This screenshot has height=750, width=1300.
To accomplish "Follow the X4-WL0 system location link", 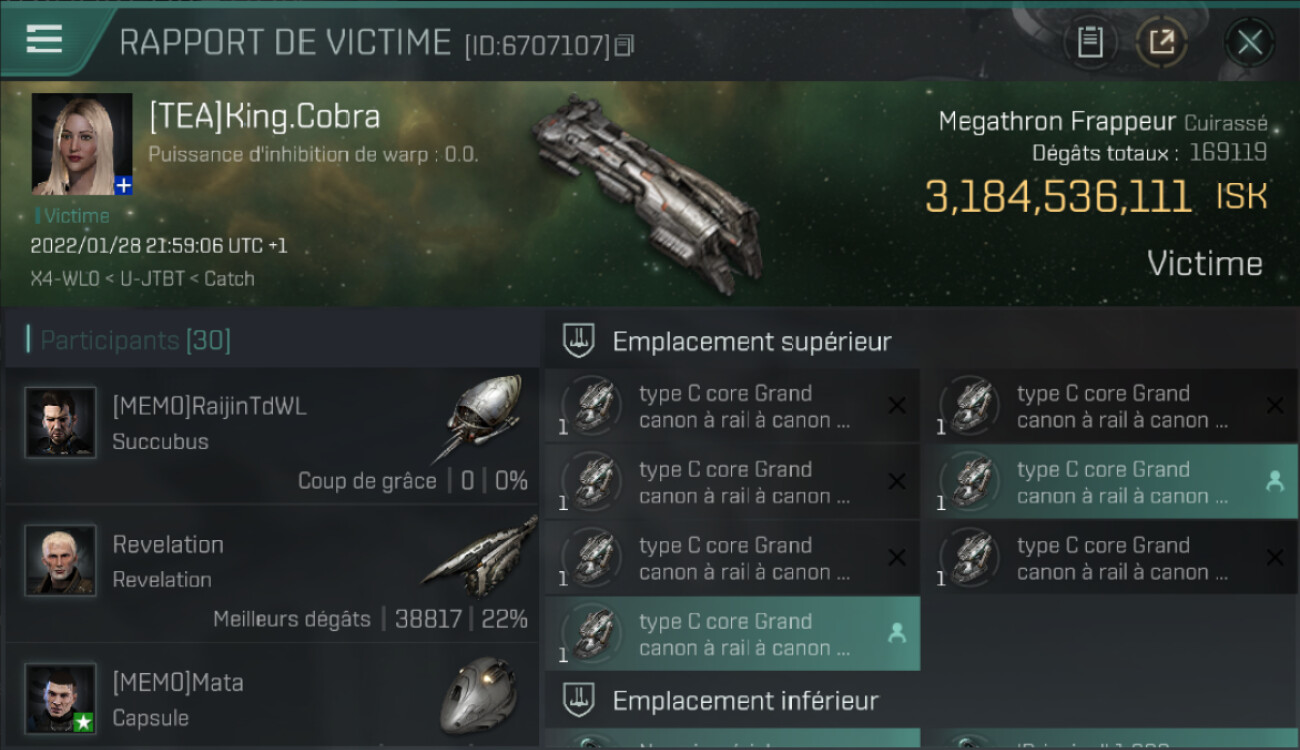I will coord(65,279).
